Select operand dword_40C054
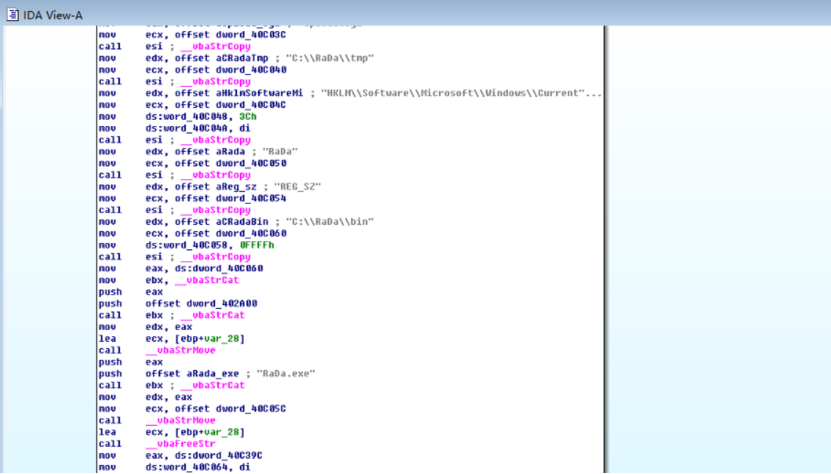 click(x=251, y=198)
